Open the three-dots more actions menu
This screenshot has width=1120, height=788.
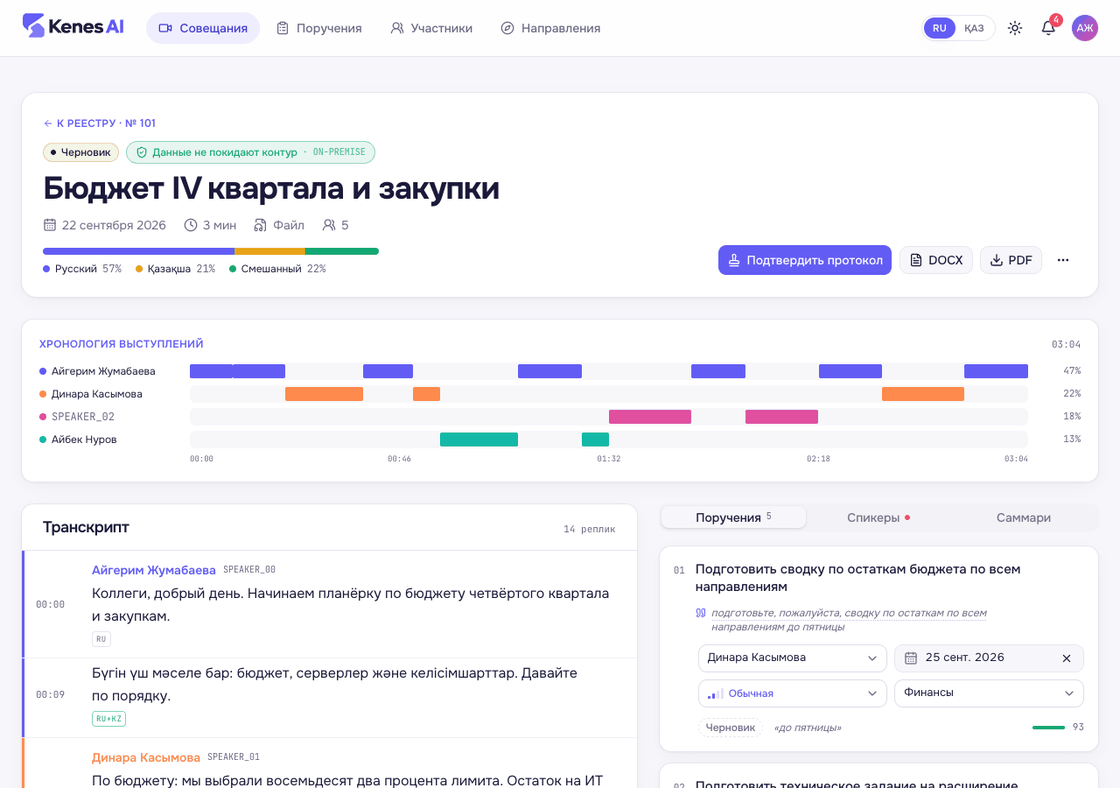tap(1063, 260)
